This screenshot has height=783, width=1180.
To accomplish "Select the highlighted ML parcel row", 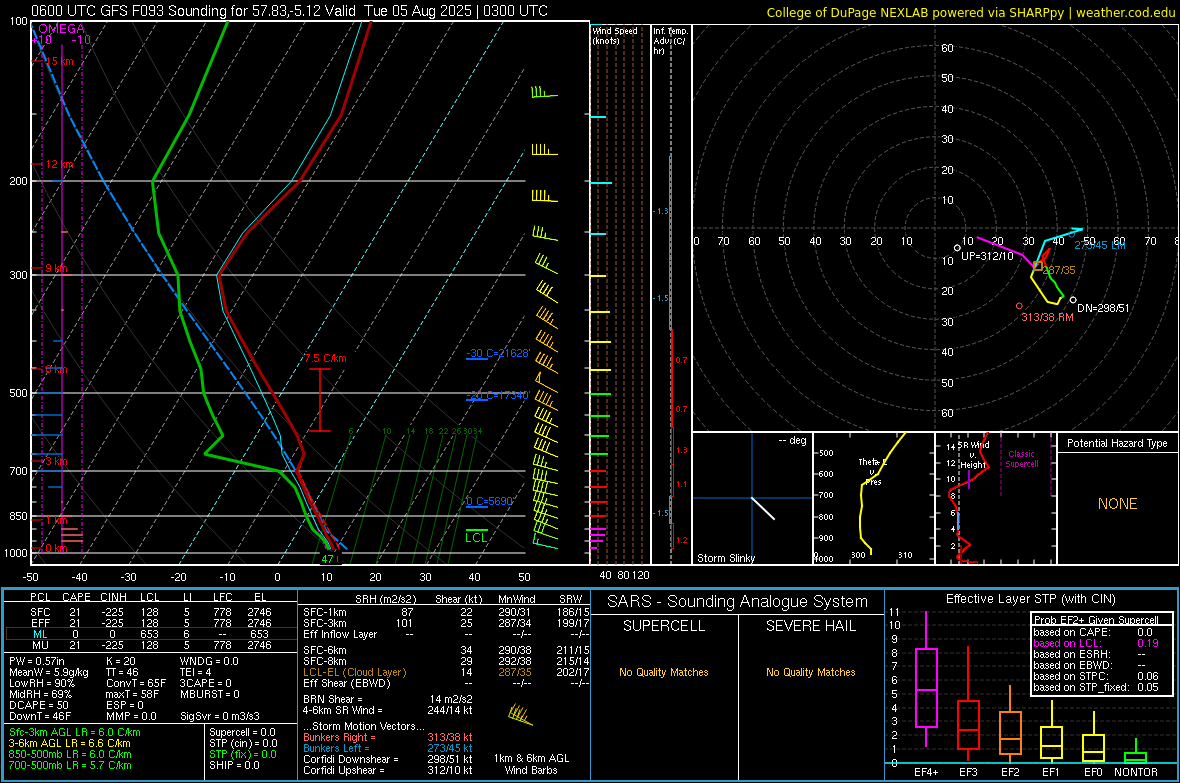I will coord(150,634).
